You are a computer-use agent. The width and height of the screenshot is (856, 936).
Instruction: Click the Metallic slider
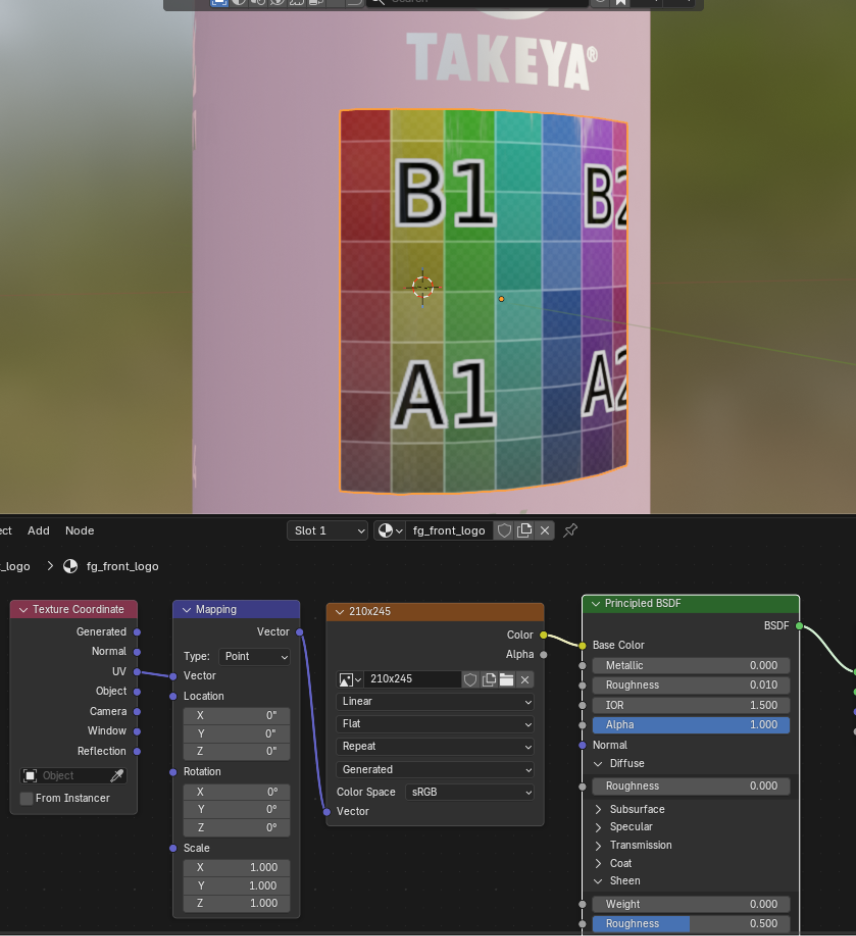(x=691, y=666)
